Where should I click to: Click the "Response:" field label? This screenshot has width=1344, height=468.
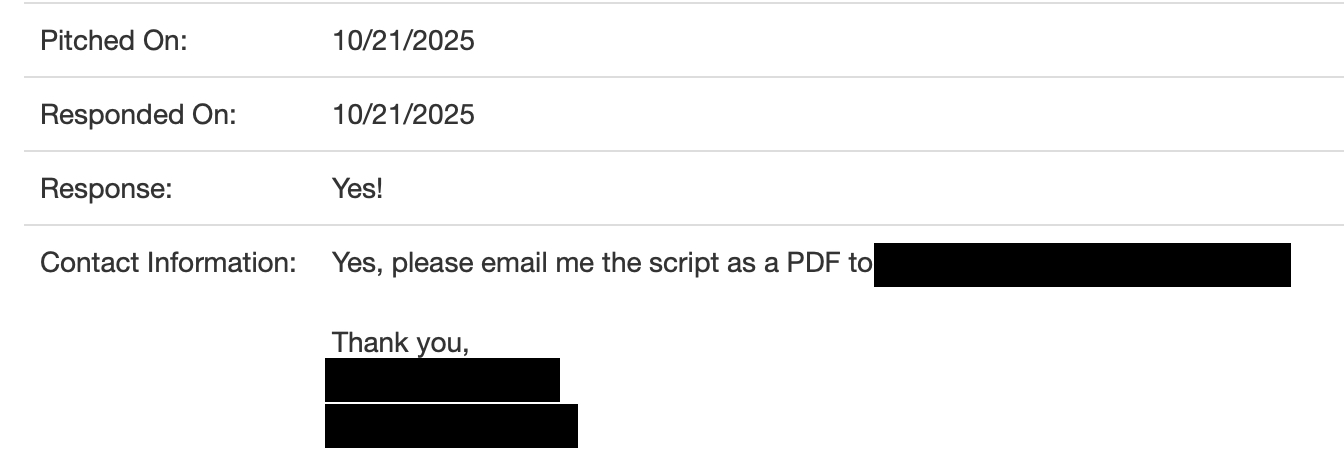click(106, 189)
